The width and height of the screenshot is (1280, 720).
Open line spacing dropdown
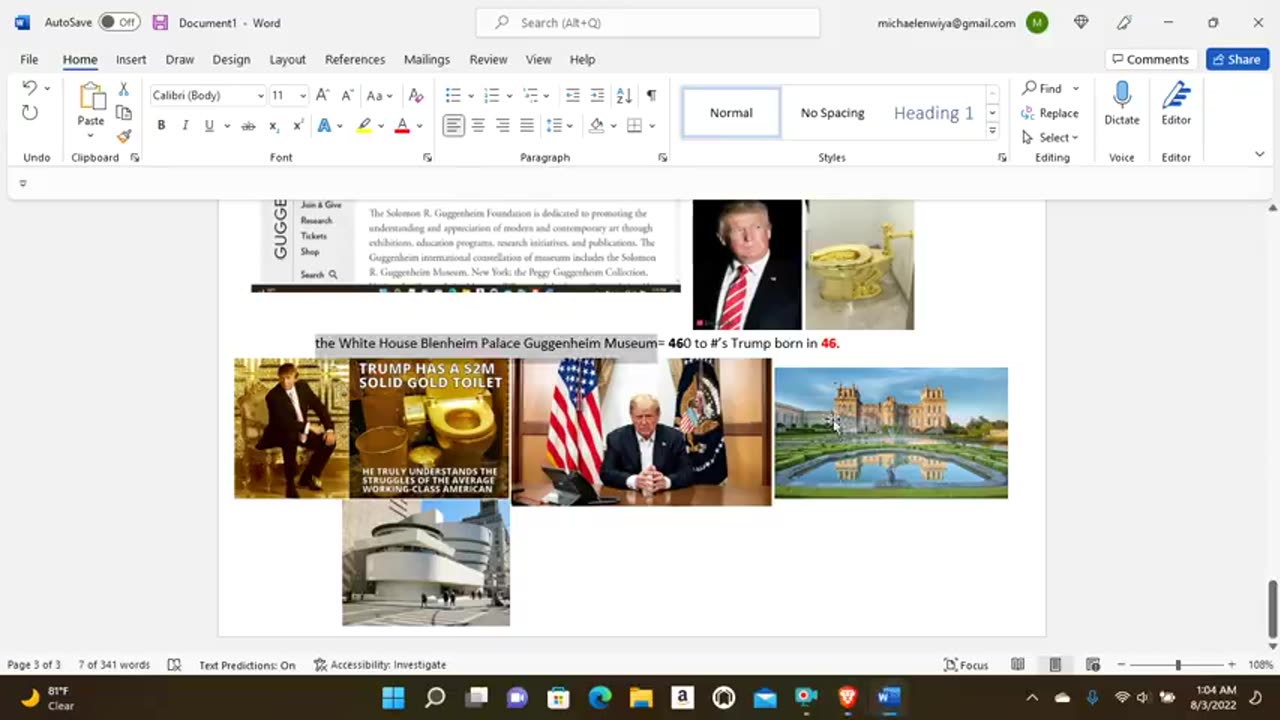coord(558,125)
